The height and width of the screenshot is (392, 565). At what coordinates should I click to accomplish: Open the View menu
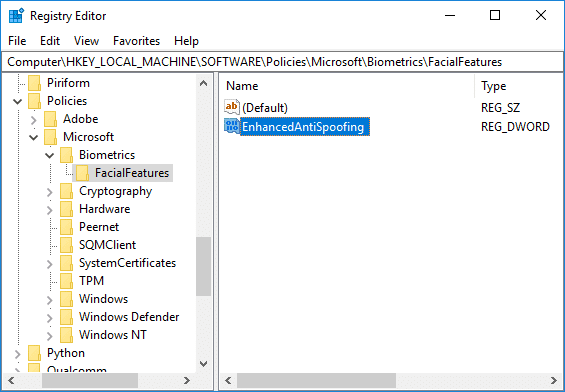point(86,41)
